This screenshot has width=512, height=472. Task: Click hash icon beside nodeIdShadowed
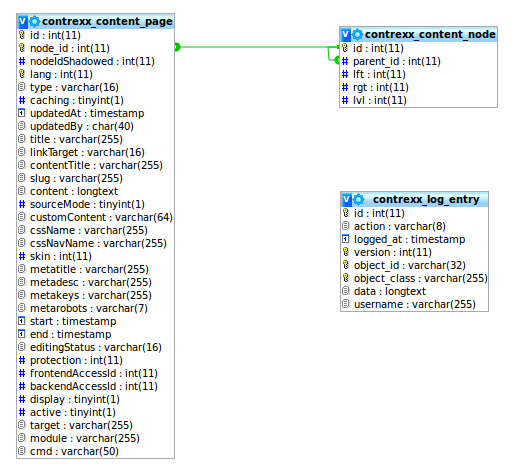(x=22, y=61)
